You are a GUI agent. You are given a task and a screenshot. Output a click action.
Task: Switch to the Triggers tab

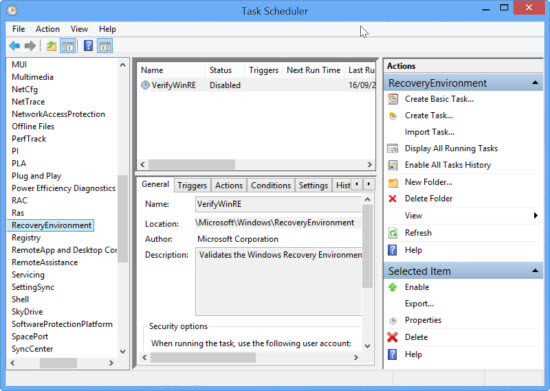click(192, 185)
